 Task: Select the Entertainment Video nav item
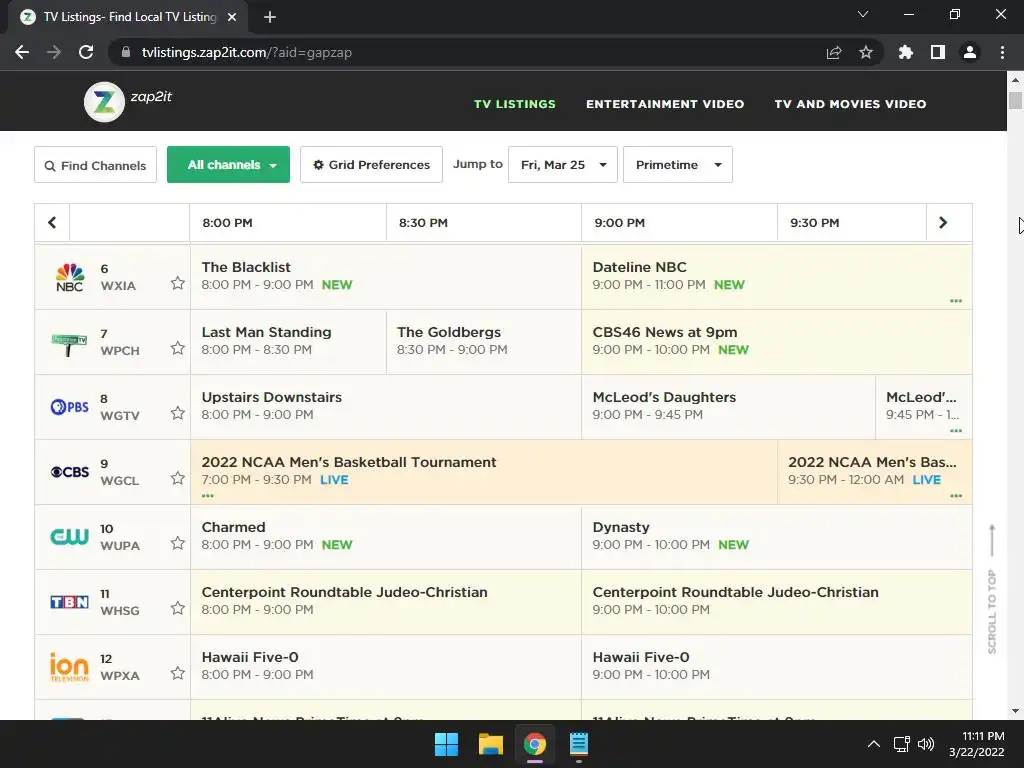[x=665, y=104]
